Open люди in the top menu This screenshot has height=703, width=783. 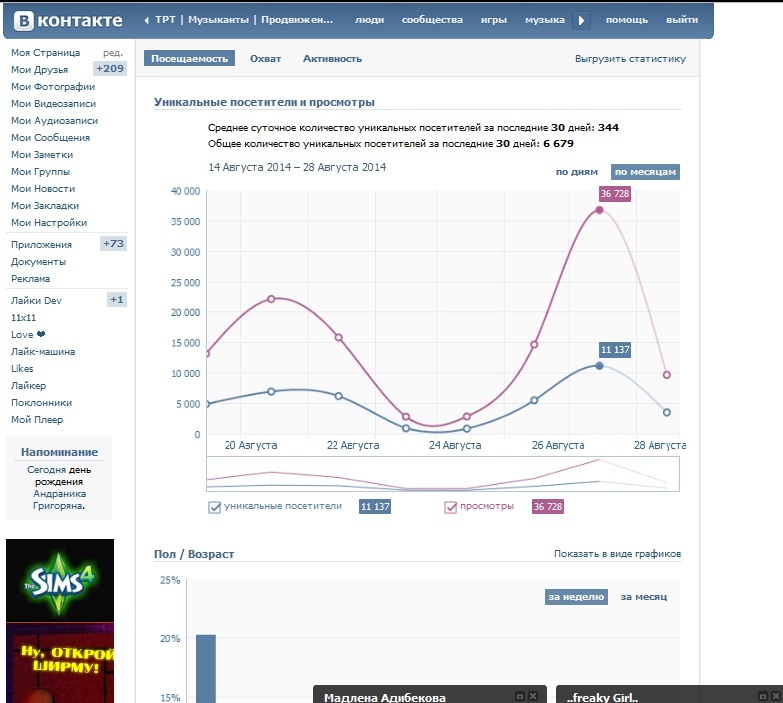370,20
